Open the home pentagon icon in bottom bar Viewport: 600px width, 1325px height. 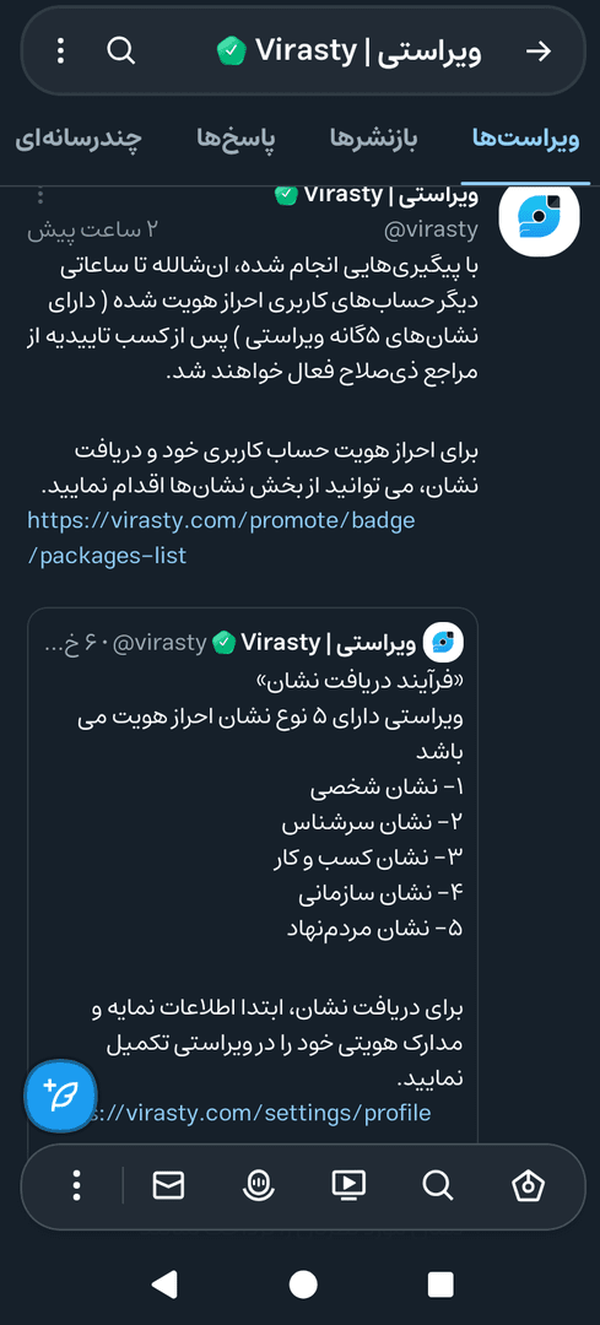pos(527,1186)
